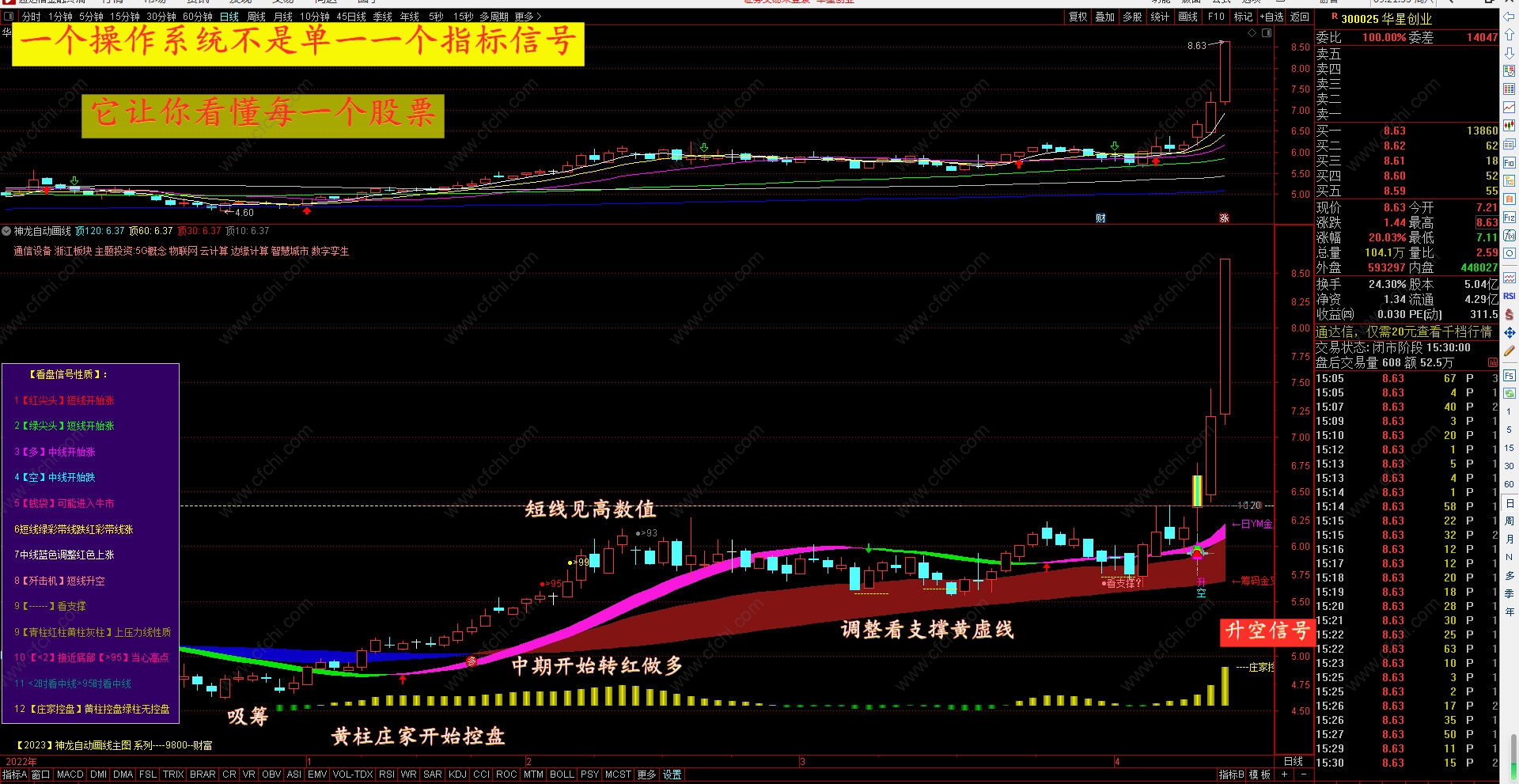
Task: Open the F10 info icon in right sidebar
Action: pyautogui.click(x=1509, y=162)
